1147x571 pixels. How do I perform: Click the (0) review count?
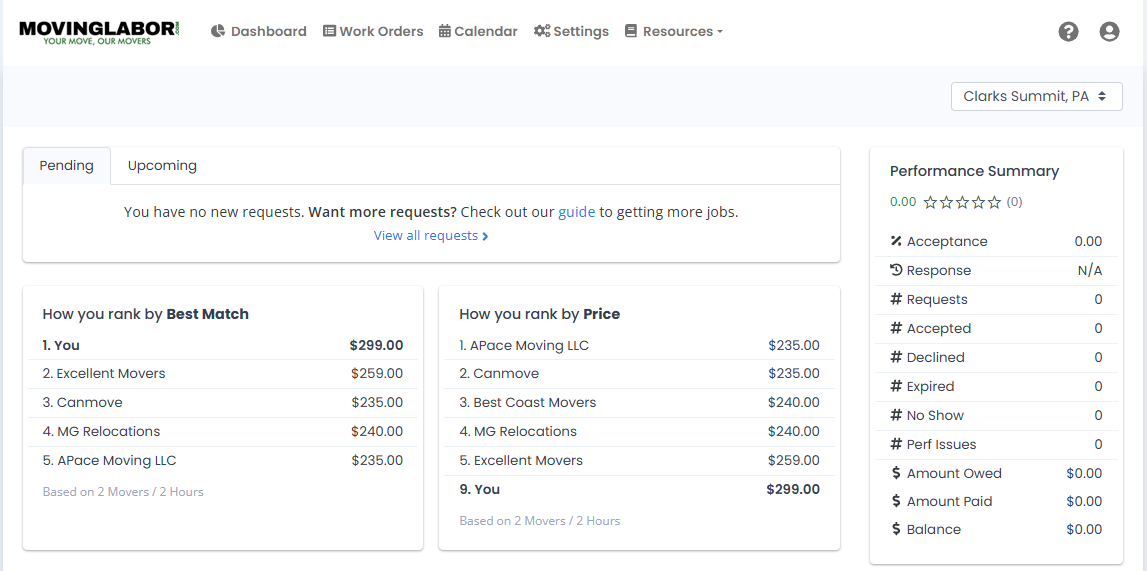pyautogui.click(x=1015, y=203)
